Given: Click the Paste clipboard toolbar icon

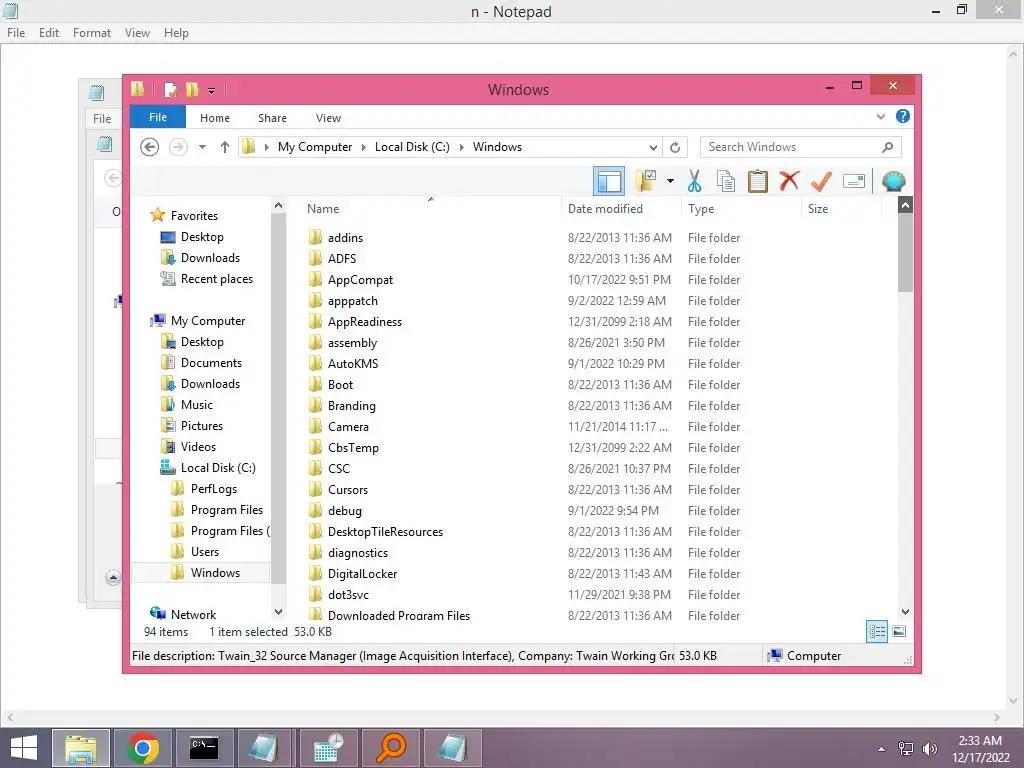Looking at the screenshot, I should tap(758, 181).
